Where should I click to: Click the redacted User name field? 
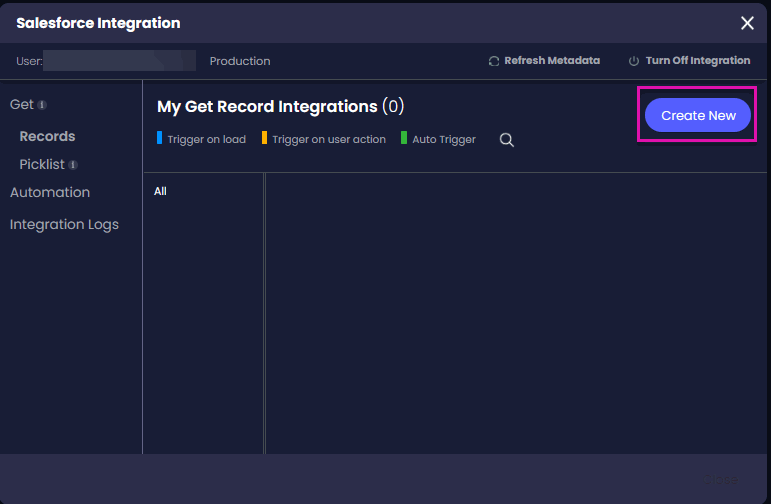(x=119, y=60)
